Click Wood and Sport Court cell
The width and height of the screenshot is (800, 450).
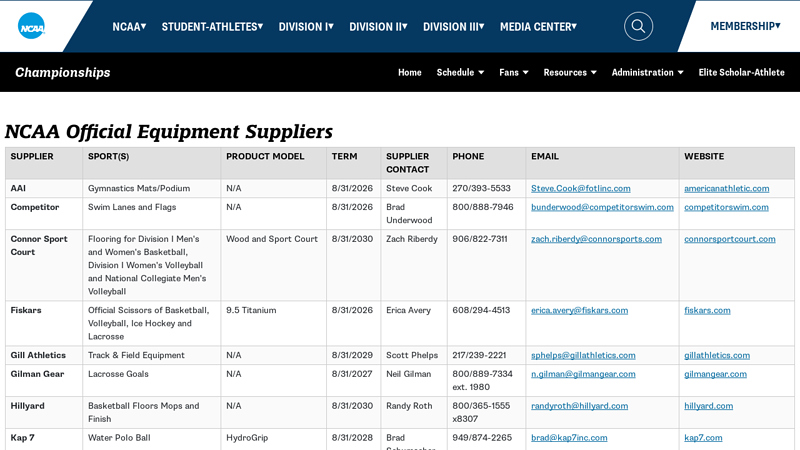(273, 265)
